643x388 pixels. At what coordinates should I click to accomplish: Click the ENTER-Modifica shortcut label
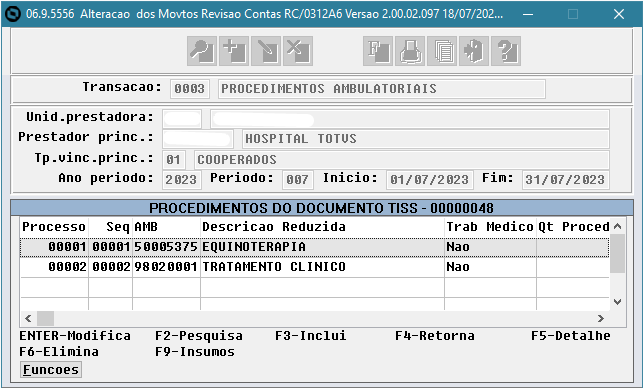click(x=75, y=336)
